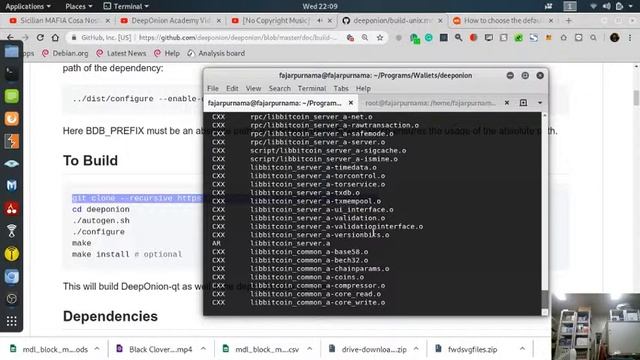Expand mdl_block_m....csv download options
Screen dimensions: 640x360
pos(309,349)
